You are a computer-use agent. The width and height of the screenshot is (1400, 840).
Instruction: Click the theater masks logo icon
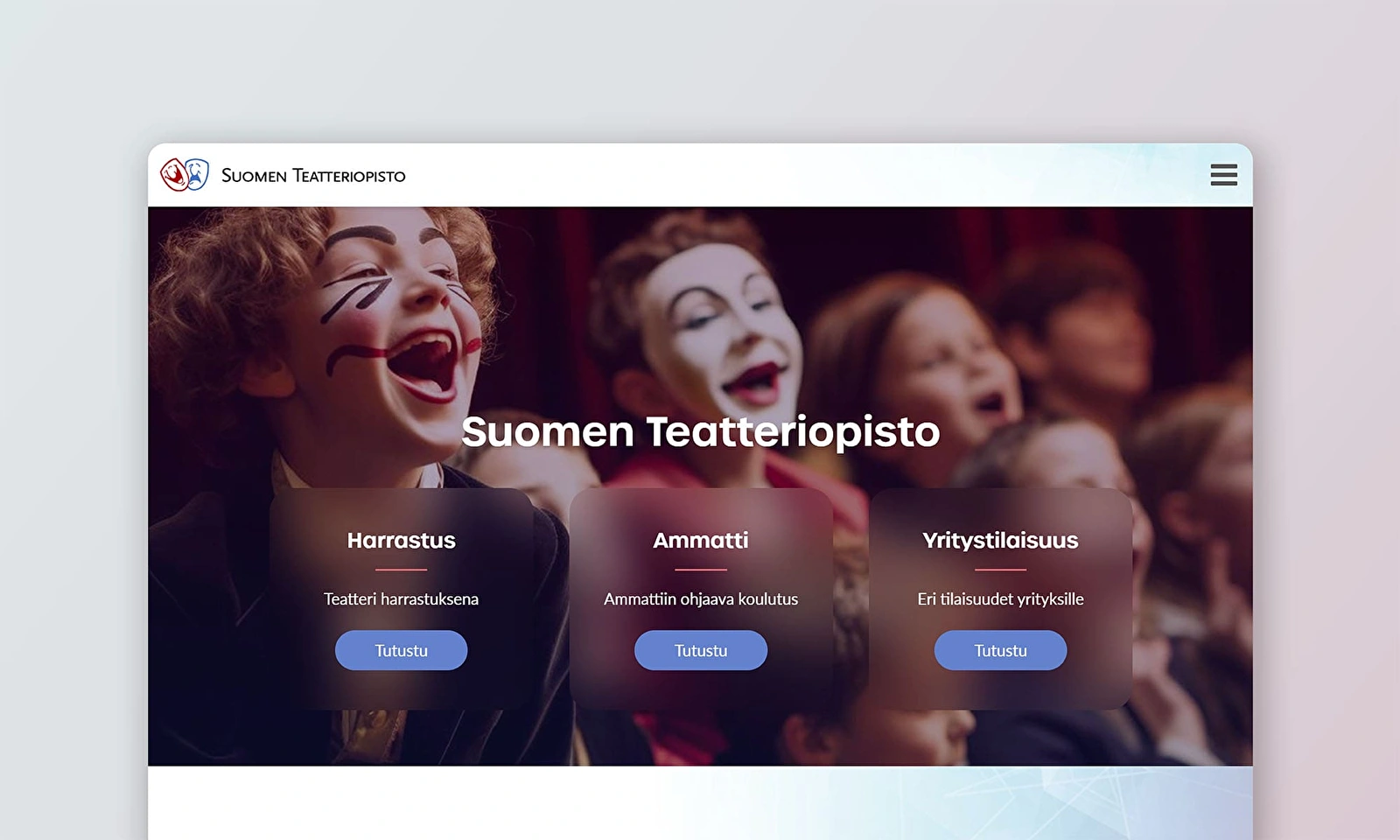pyautogui.click(x=185, y=175)
